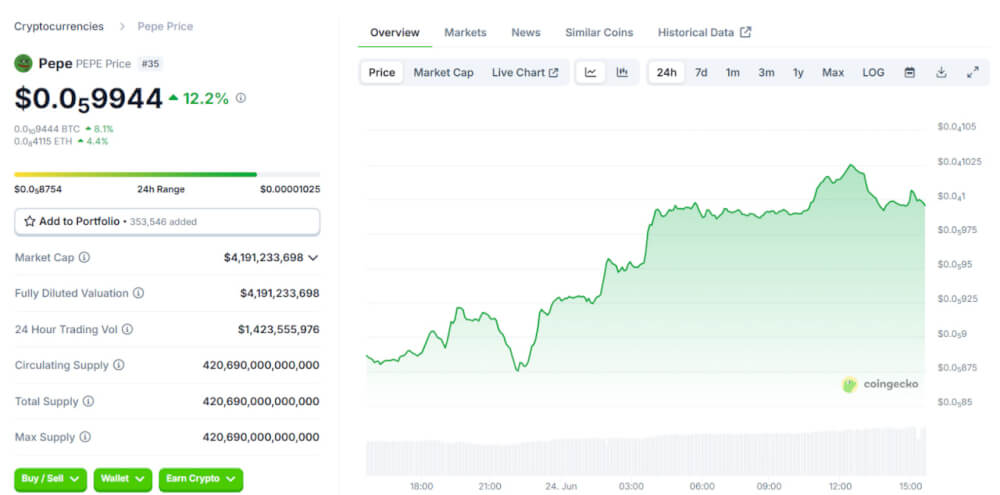This screenshot has height=495, width=1000.
Task: Open the Similar Coins tab
Action: coord(599,32)
